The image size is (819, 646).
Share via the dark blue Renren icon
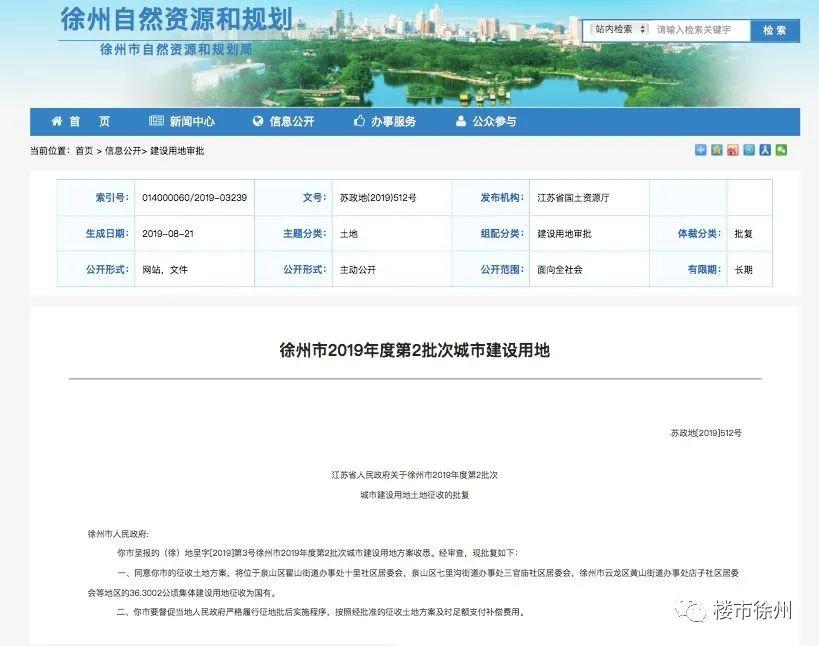coord(765,150)
